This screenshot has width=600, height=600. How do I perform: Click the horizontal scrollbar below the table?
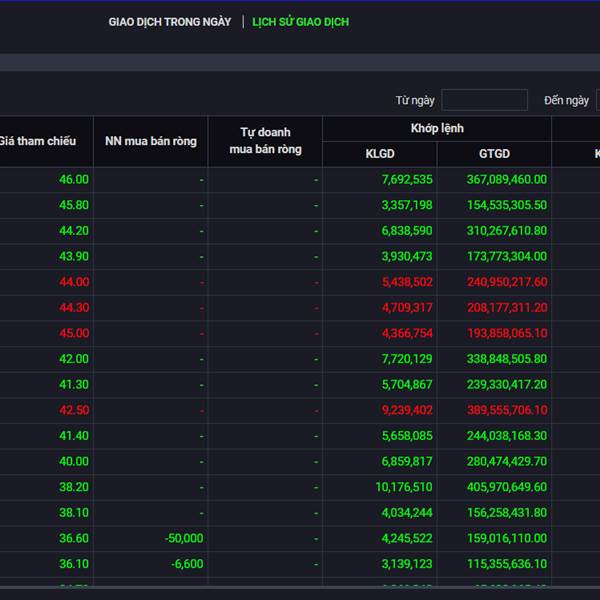pos(300,587)
